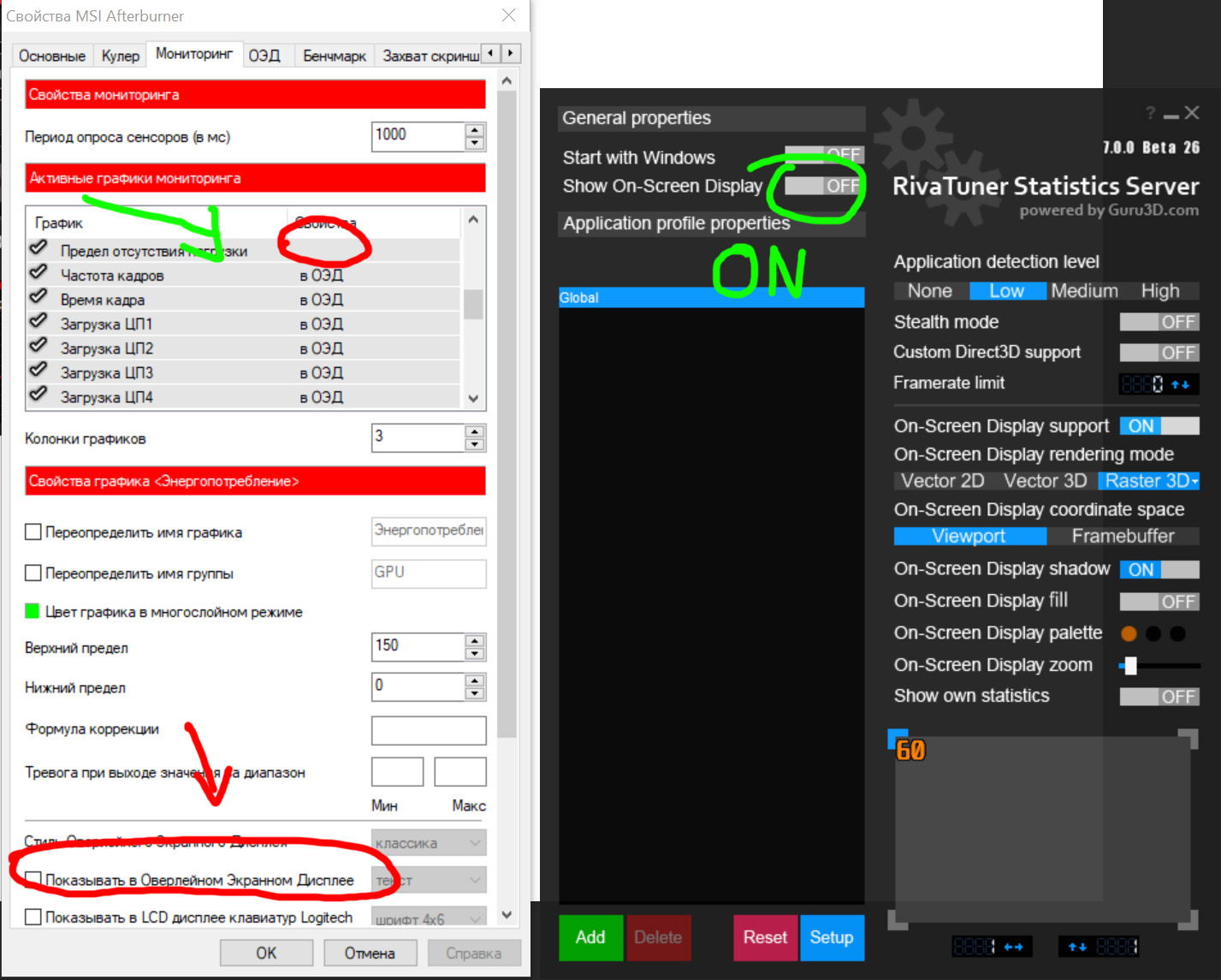Set detection level to Medium
The image size is (1221, 980).
coord(1085,291)
